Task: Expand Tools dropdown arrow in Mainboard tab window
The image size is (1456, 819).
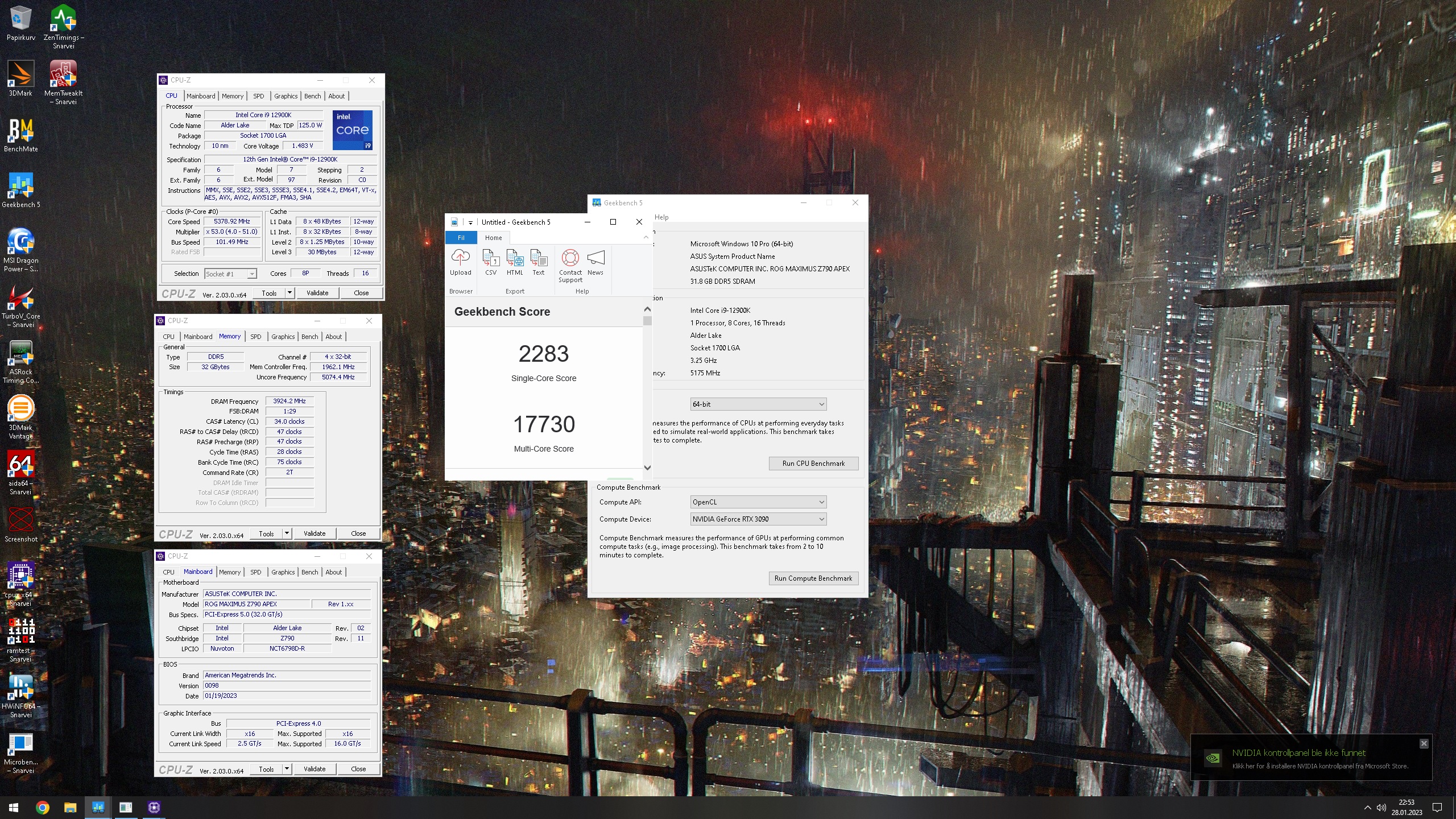Action: coord(287,769)
